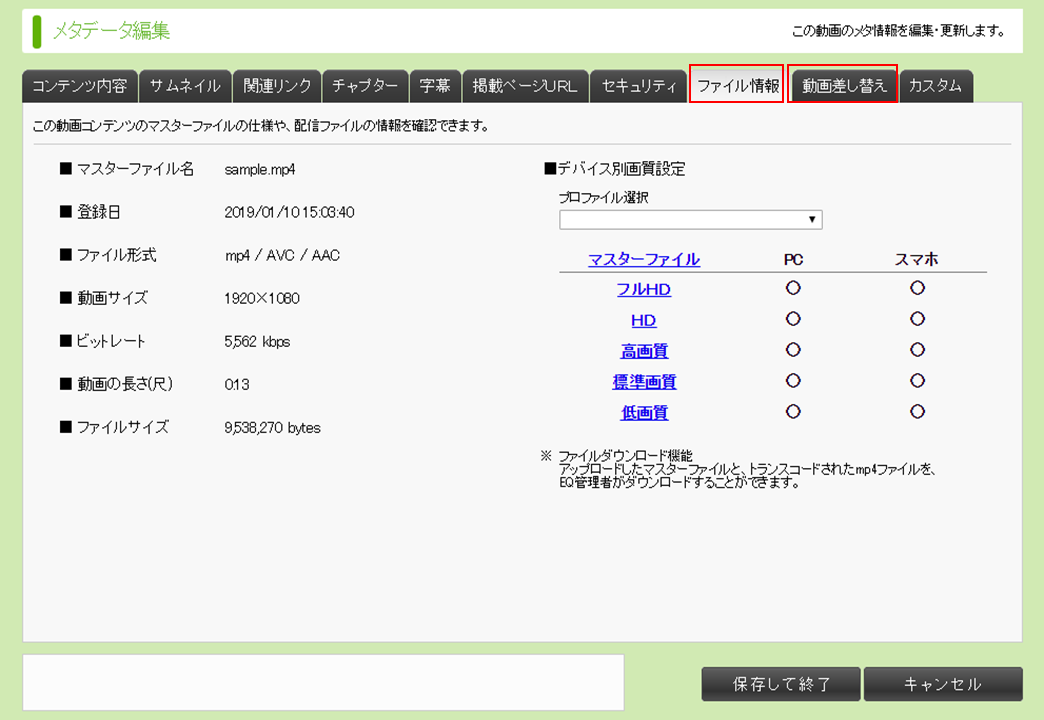Choose the PC circle in the HD row
The height and width of the screenshot is (720, 1044).
pos(793,319)
